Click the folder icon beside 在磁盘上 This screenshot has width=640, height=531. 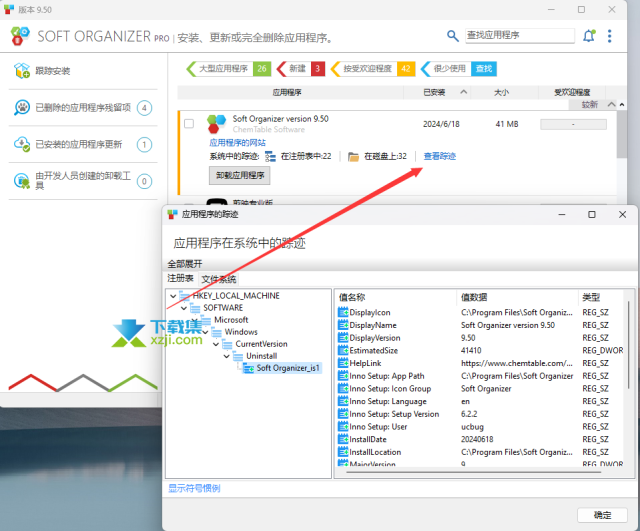pos(353,156)
